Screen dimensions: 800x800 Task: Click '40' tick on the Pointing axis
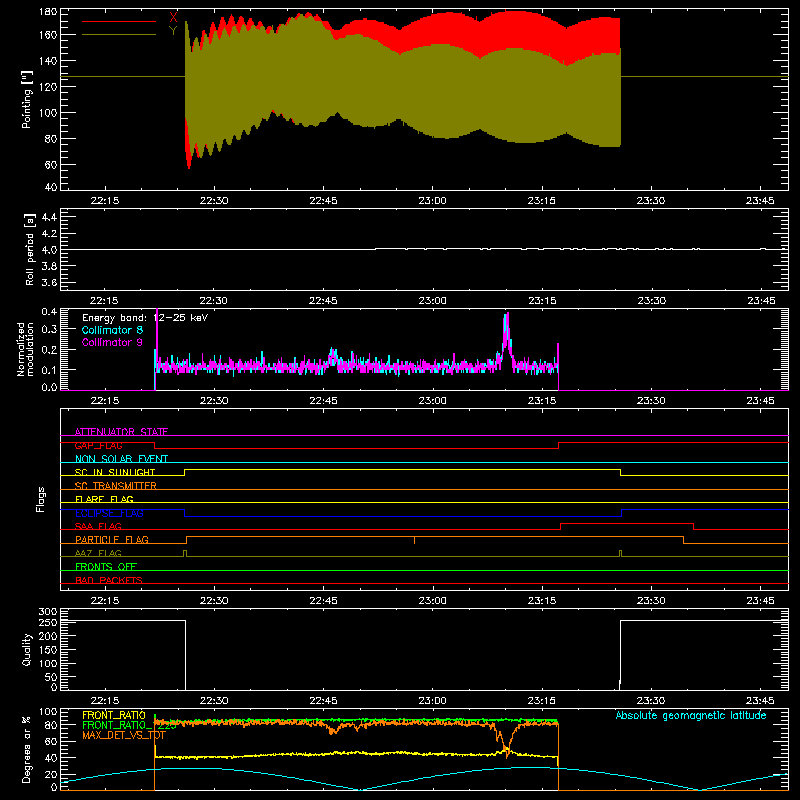click(51, 187)
